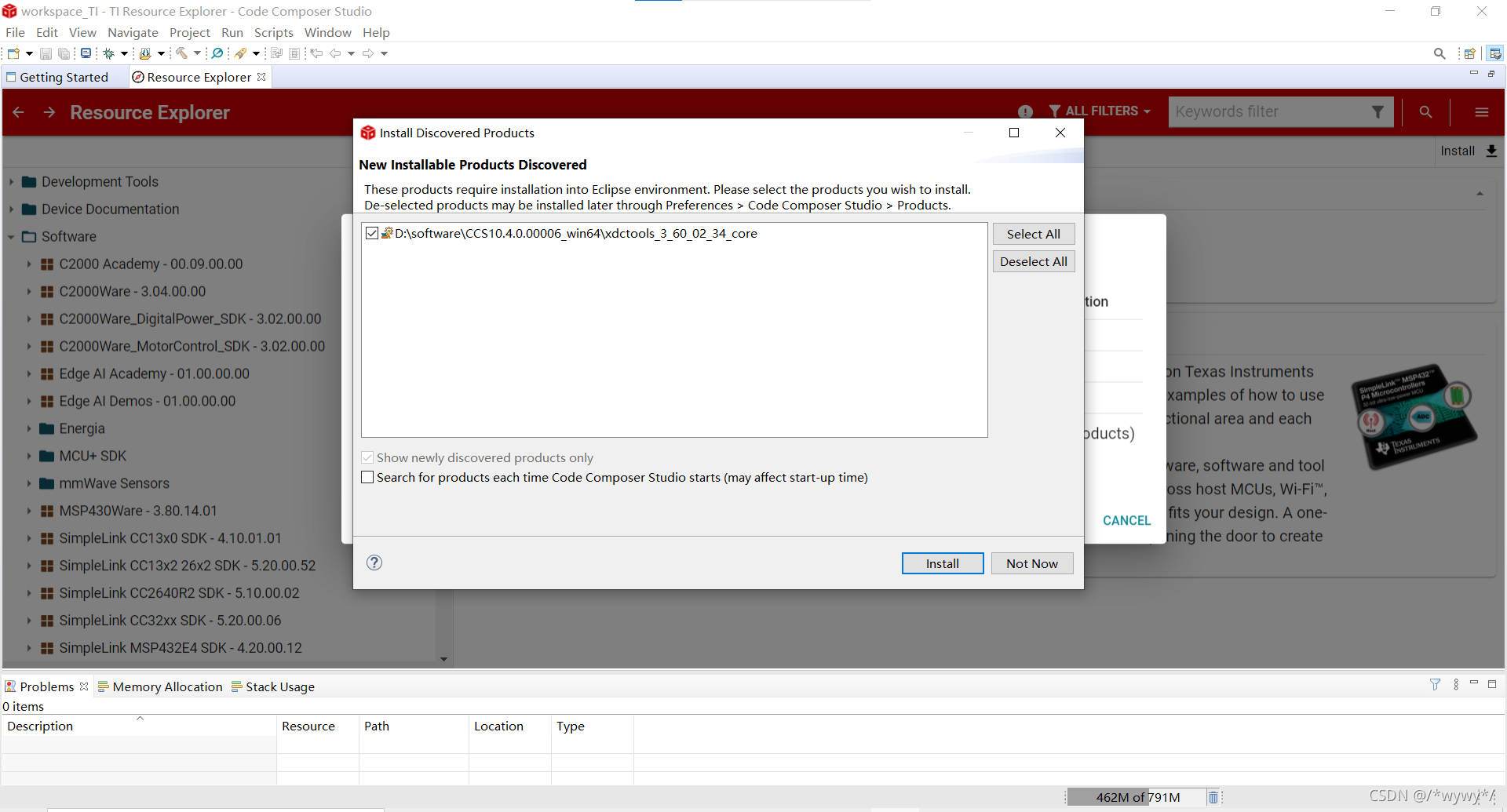Open Problems view menu three-dots icon
1507x812 pixels.
[x=1456, y=684]
